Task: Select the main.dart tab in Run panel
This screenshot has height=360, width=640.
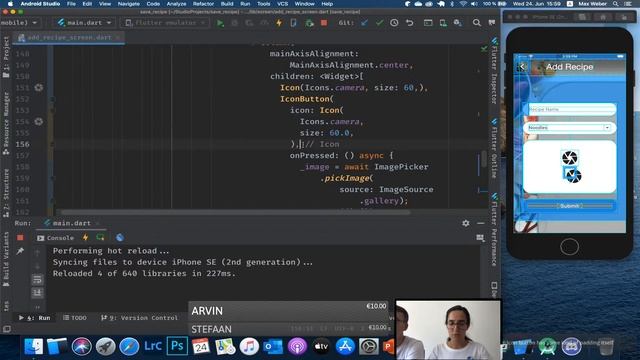Action: pyautogui.click(x=71, y=223)
